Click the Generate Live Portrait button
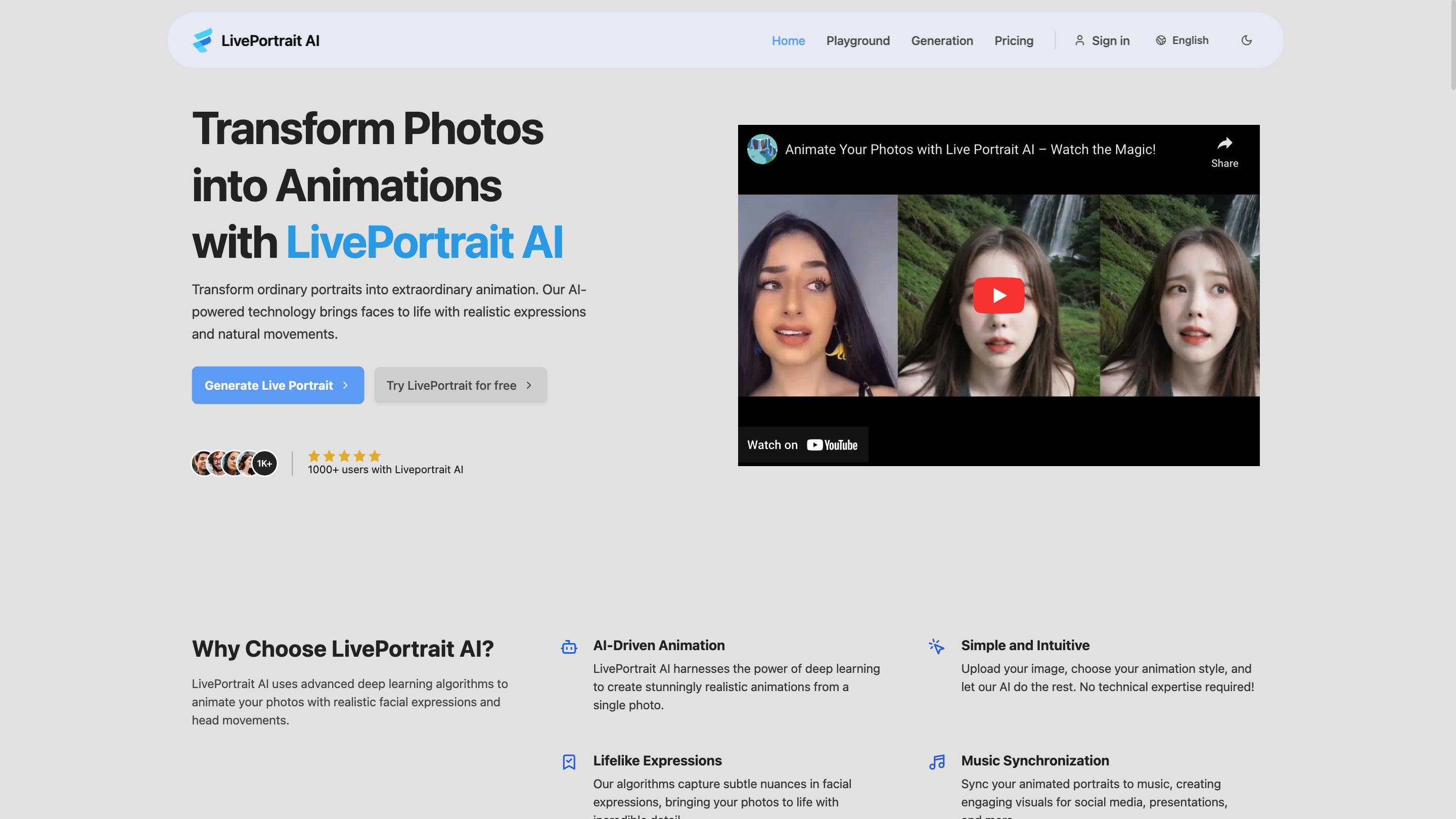Image resolution: width=1456 pixels, height=819 pixels. (278, 385)
